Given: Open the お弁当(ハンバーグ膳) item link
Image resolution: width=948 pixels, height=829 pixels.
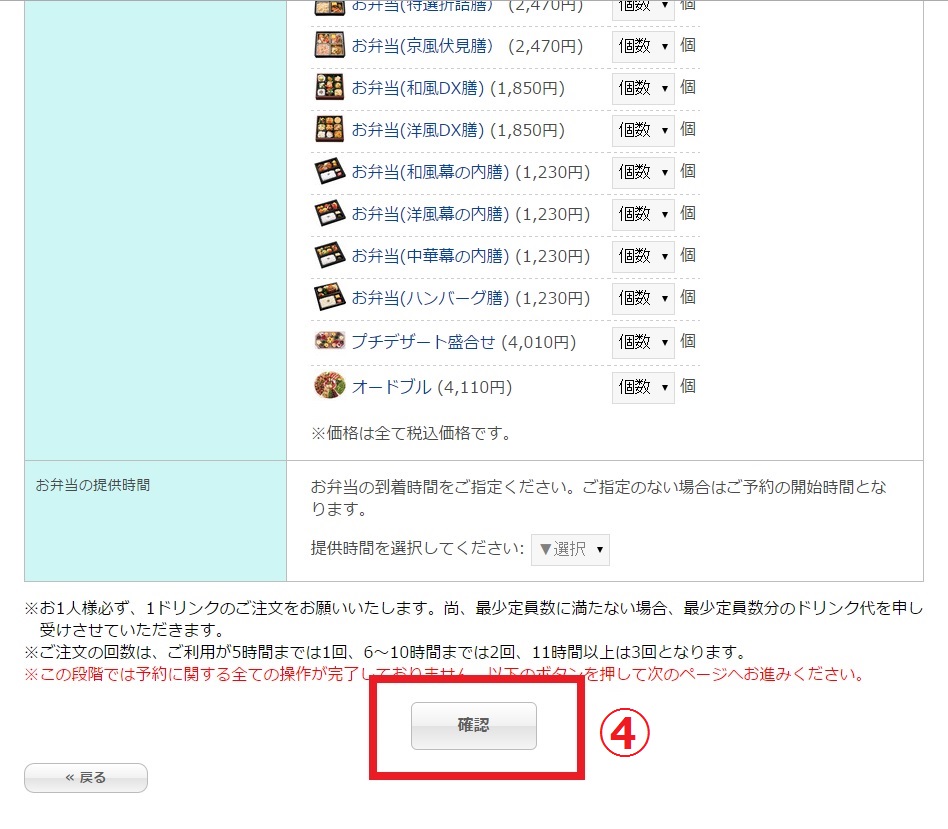Looking at the screenshot, I should click(x=430, y=298).
